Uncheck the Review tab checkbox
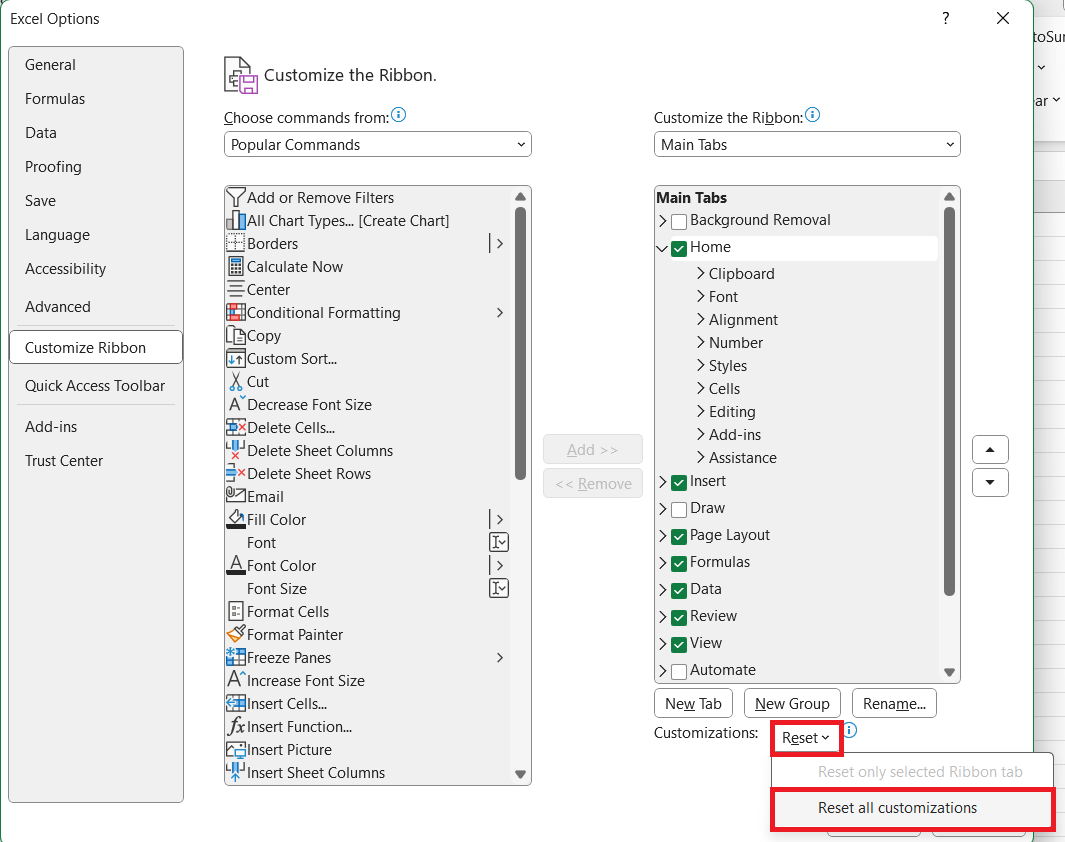 (679, 618)
